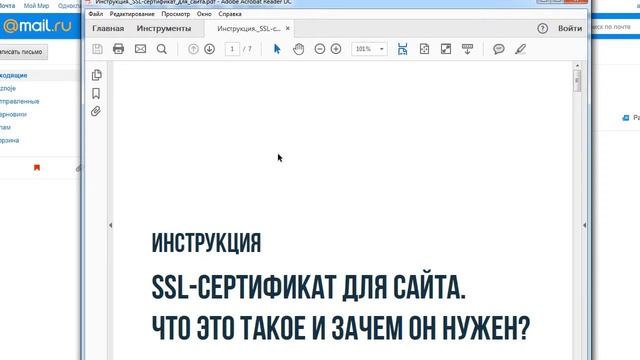Open the Find text magnifier icon
640x360 pixels.
pos(162,49)
